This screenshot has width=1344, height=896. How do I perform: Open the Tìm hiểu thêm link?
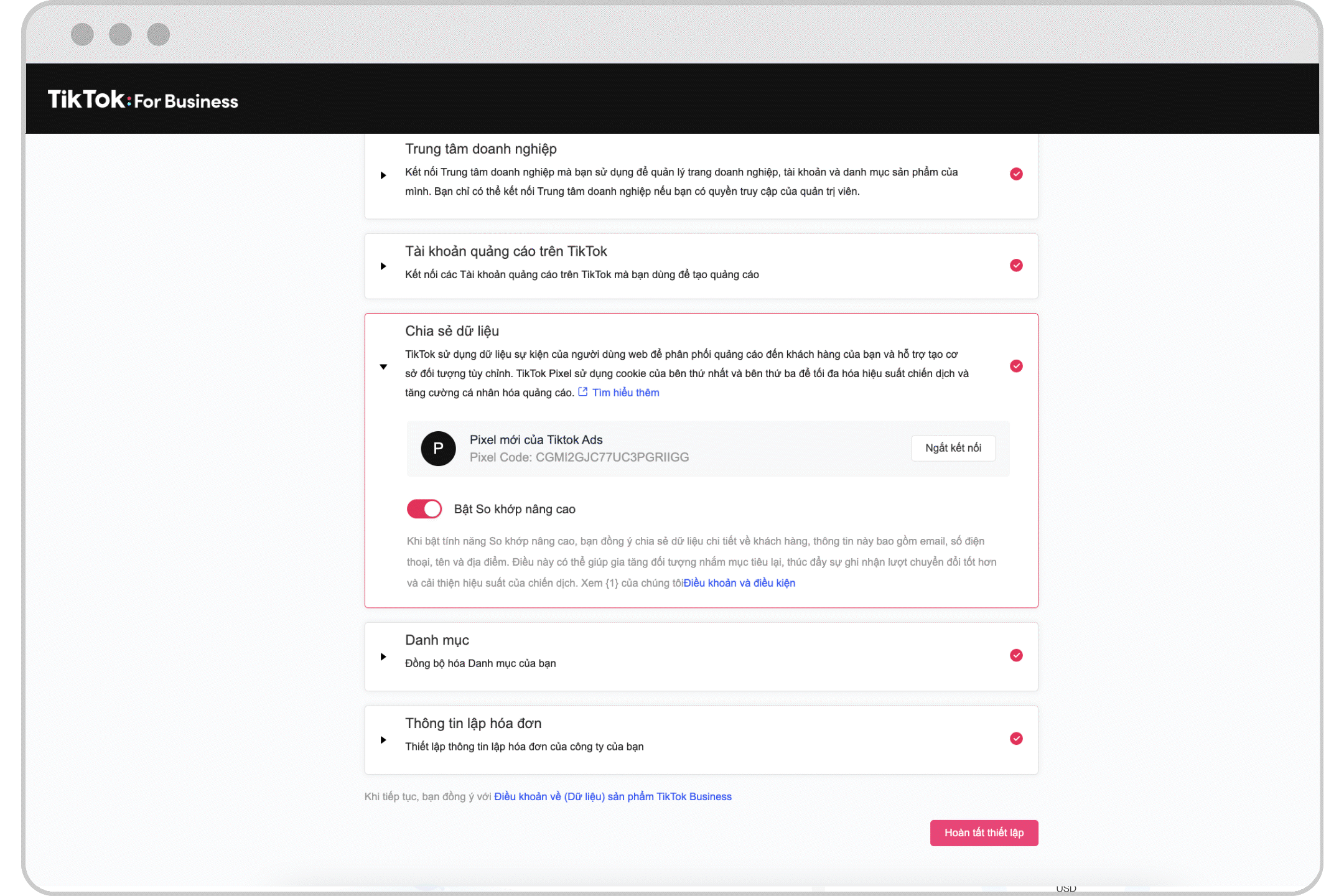click(x=625, y=393)
